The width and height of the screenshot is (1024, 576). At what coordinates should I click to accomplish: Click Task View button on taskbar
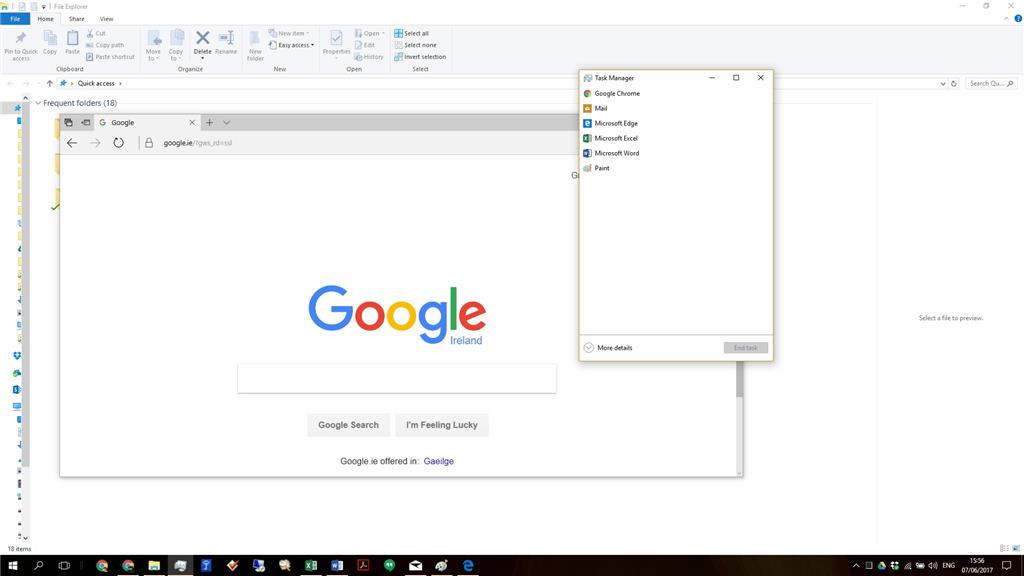(64, 566)
